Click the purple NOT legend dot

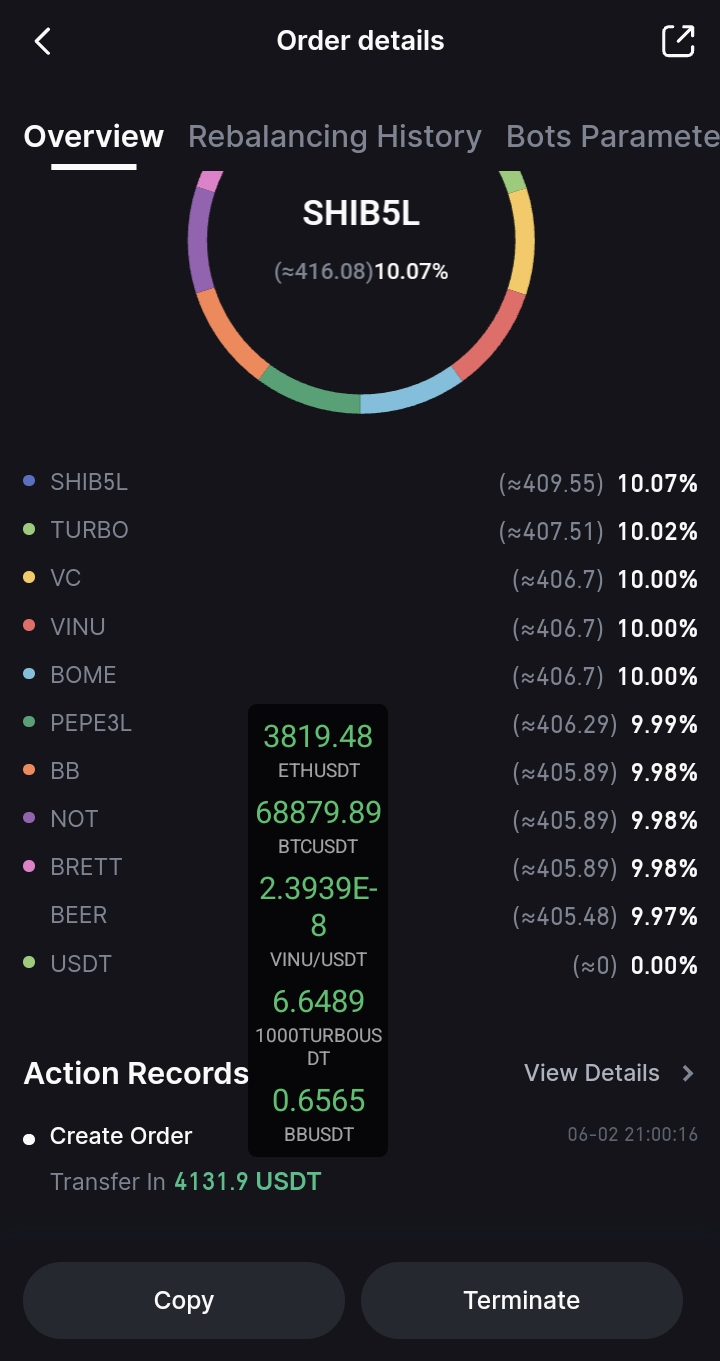[30, 819]
